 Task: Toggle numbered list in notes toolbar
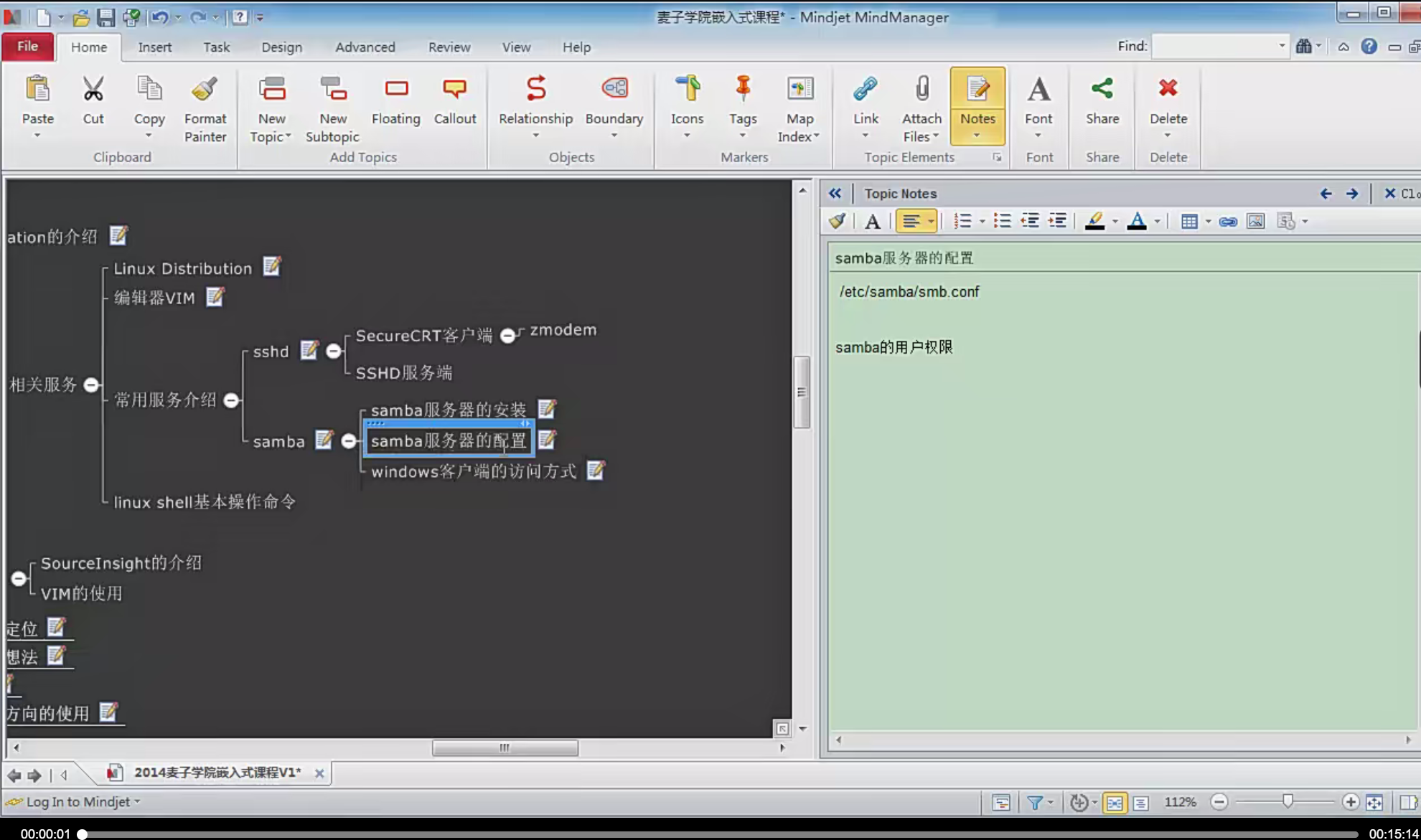[962, 222]
